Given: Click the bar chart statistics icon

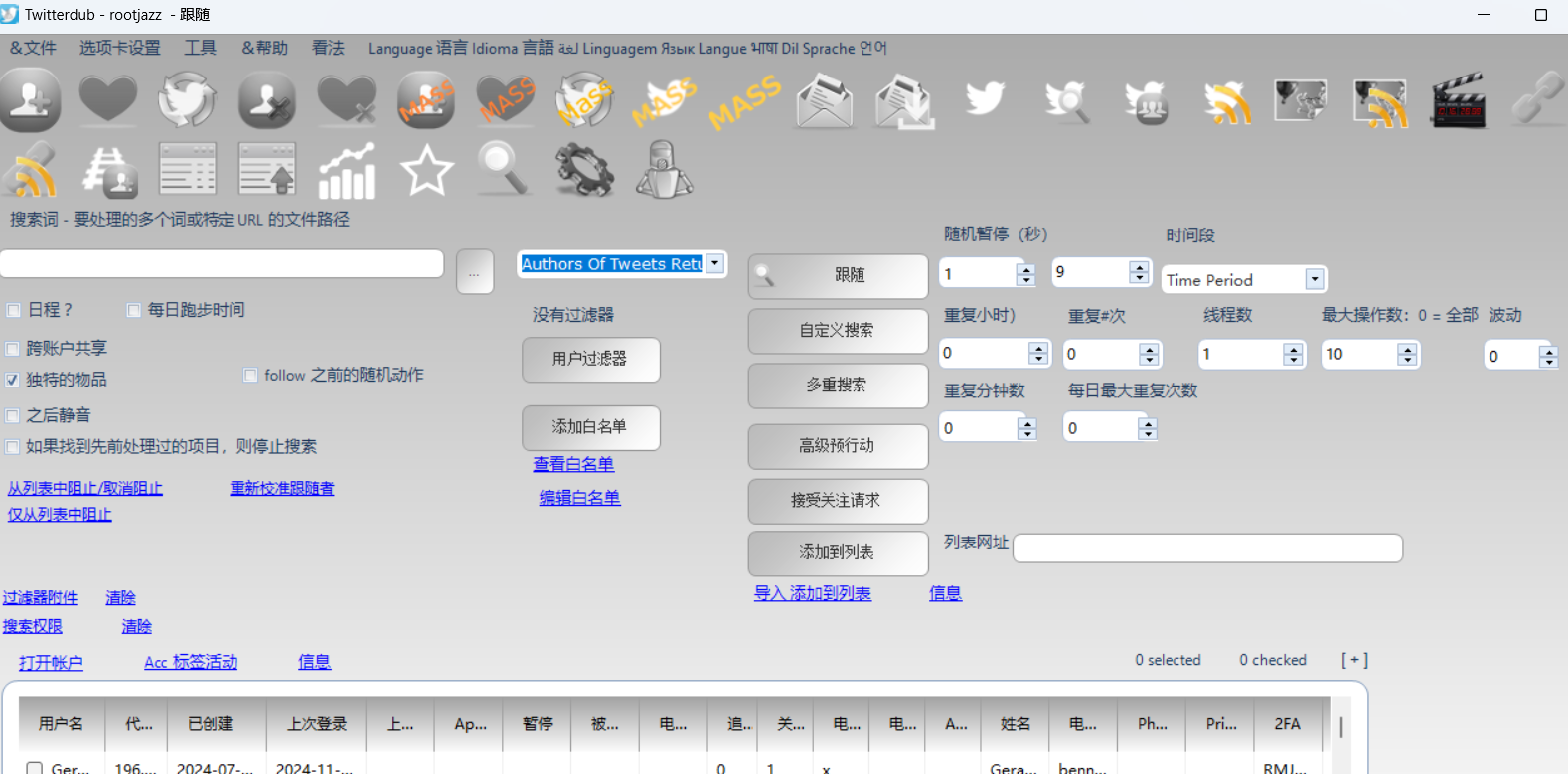Looking at the screenshot, I should (x=346, y=171).
